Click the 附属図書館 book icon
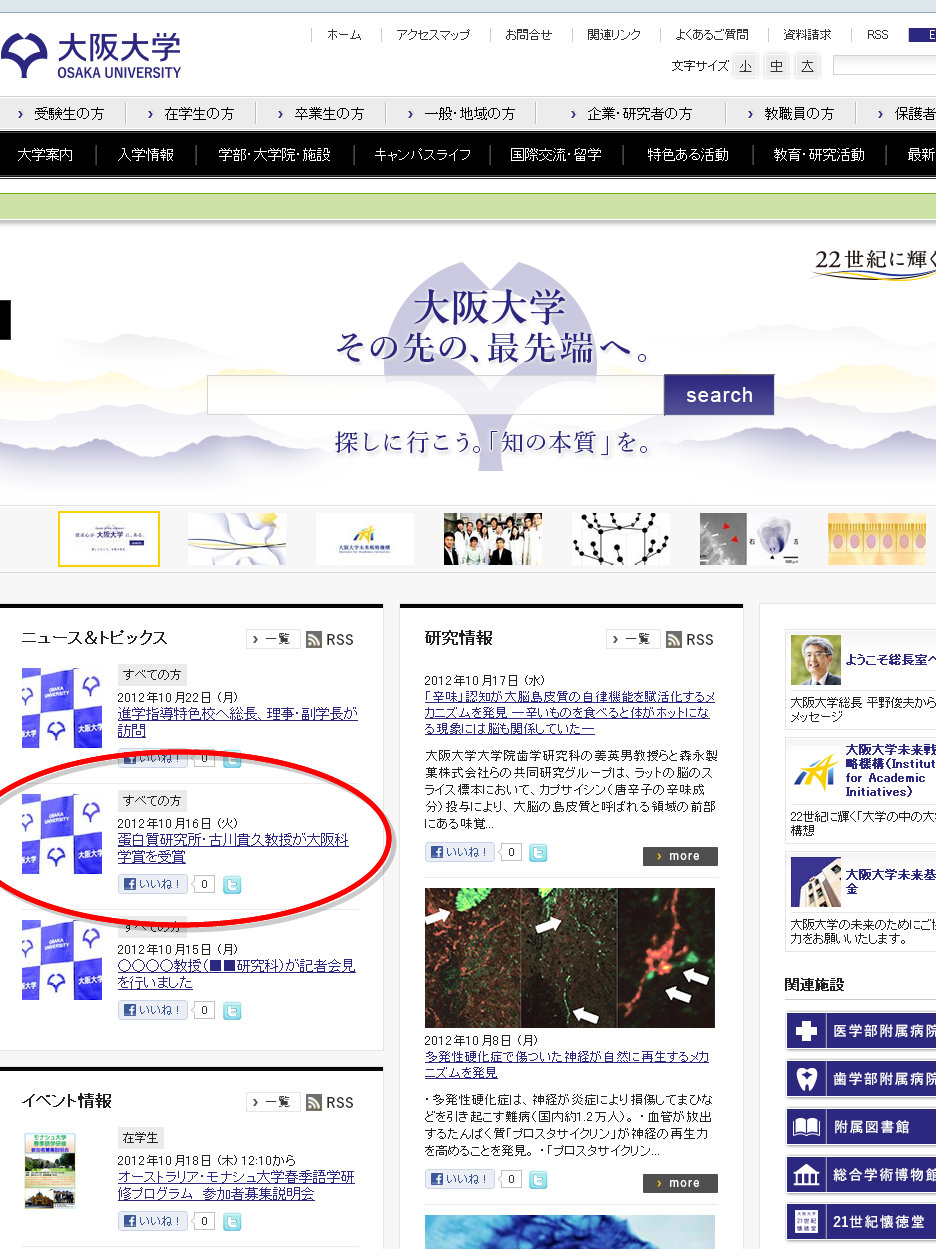This screenshot has width=936, height=1249. pos(805,1128)
